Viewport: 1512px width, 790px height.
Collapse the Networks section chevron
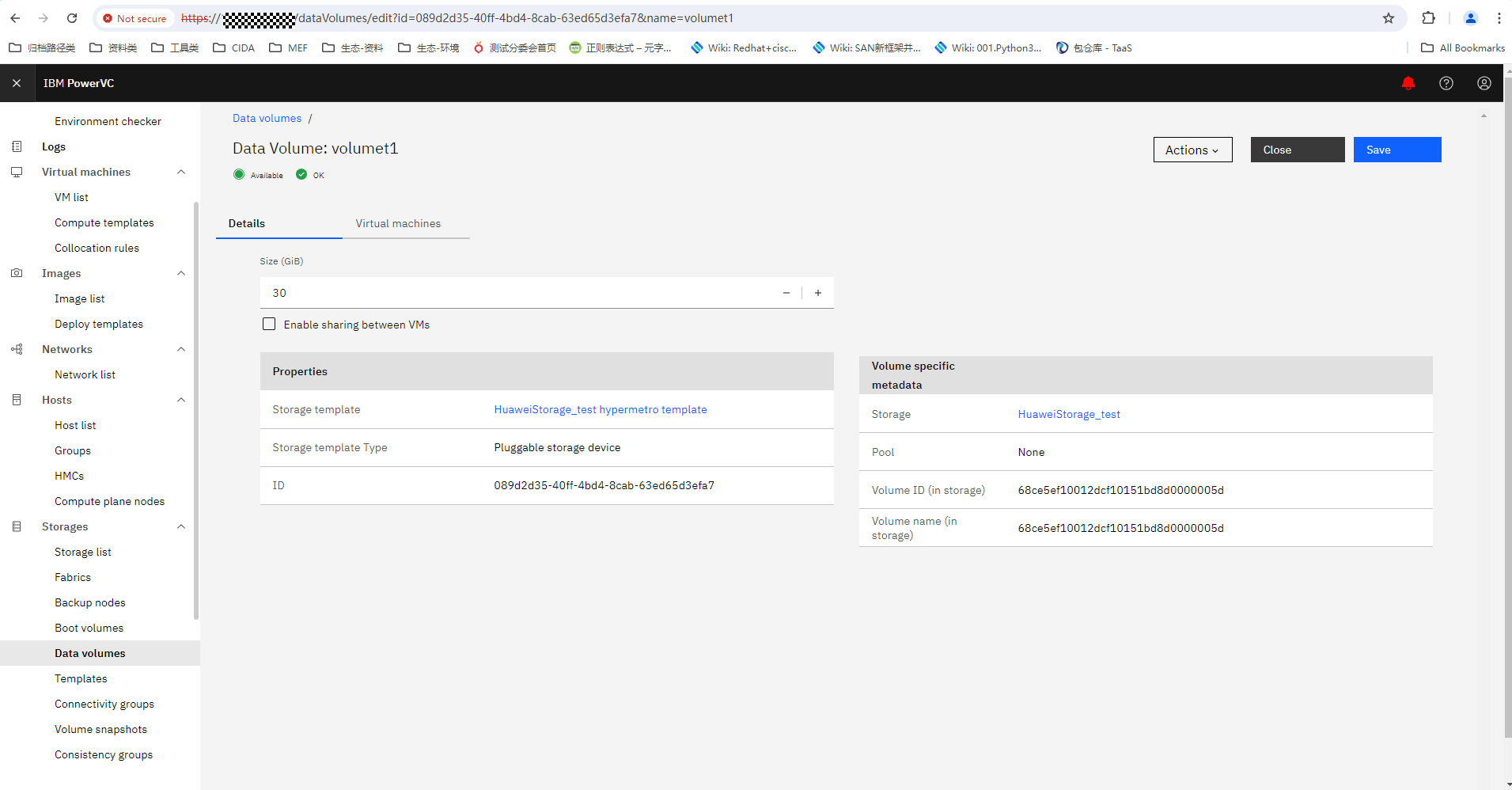[181, 349]
